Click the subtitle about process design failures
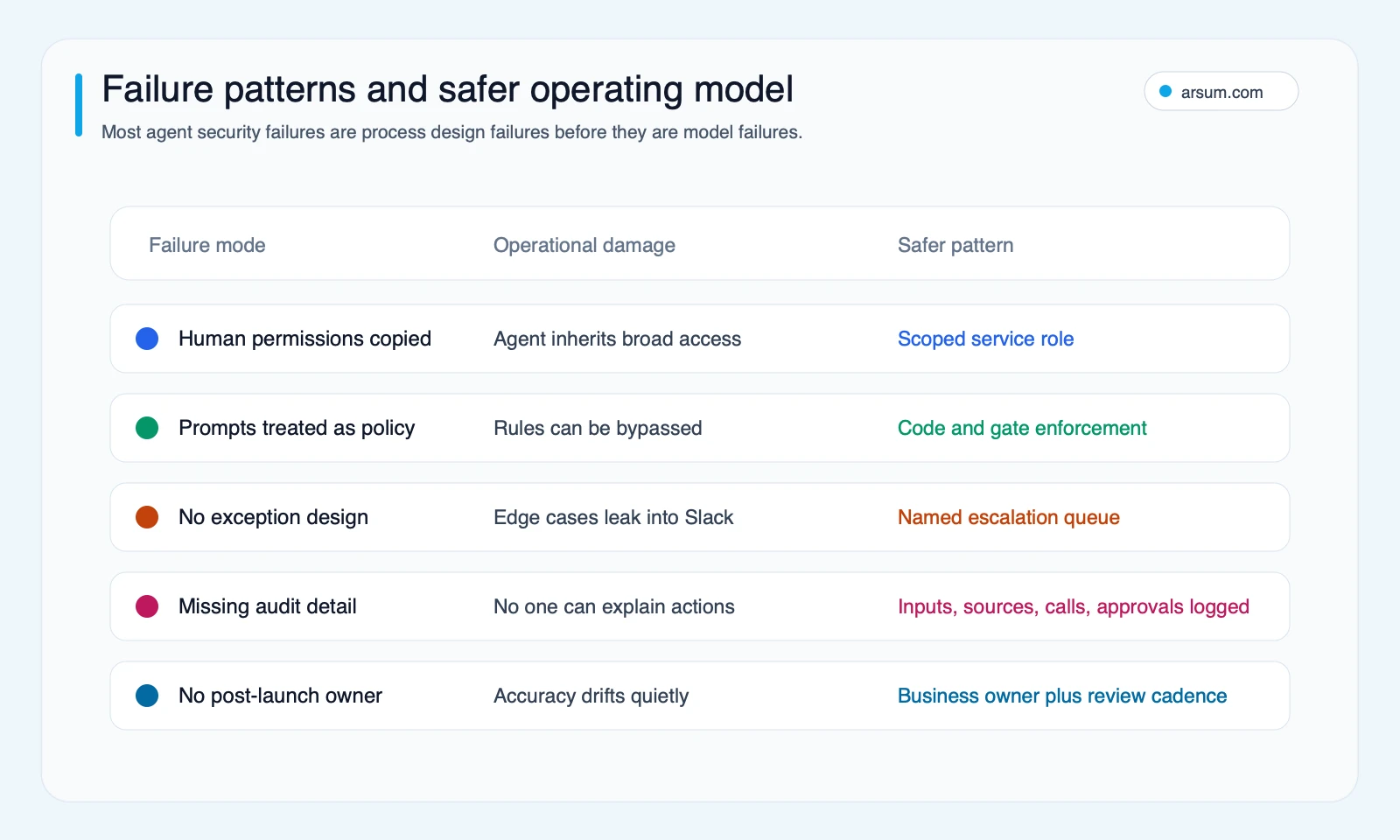This screenshot has width=1400, height=840. [451, 132]
